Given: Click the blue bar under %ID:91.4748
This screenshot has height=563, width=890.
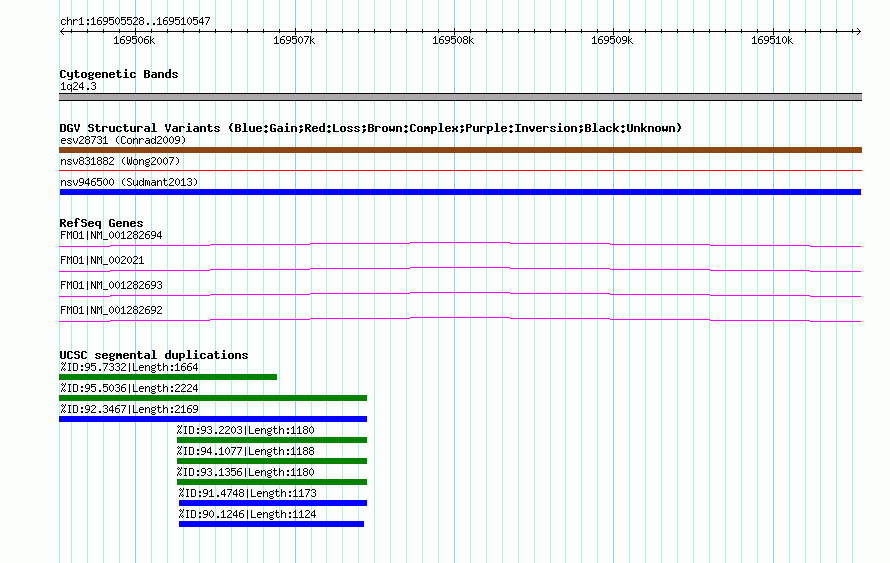Looking at the screenshot, I should tap(273, 503).
